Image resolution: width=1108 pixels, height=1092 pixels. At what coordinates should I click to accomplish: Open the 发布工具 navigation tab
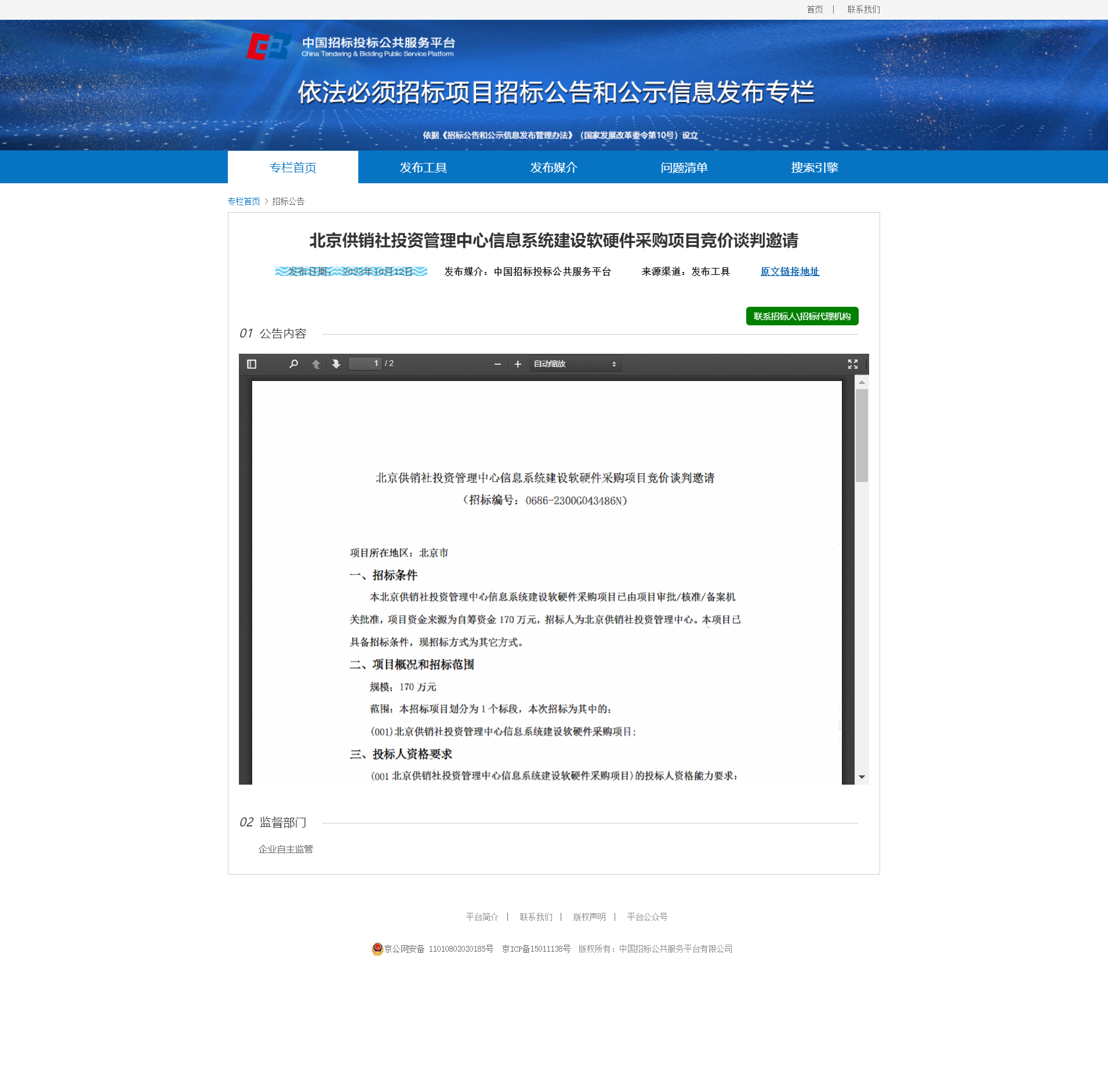pyautogui.click(x=423, y=168)
